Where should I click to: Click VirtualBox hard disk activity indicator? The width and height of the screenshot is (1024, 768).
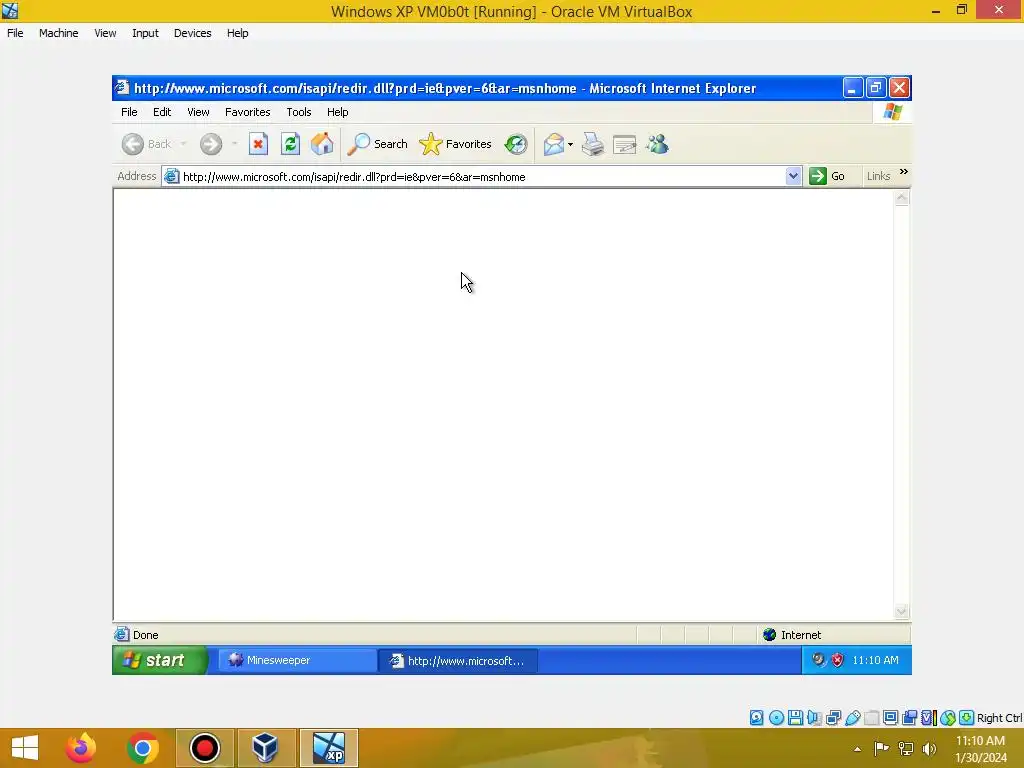coord(757,718)
